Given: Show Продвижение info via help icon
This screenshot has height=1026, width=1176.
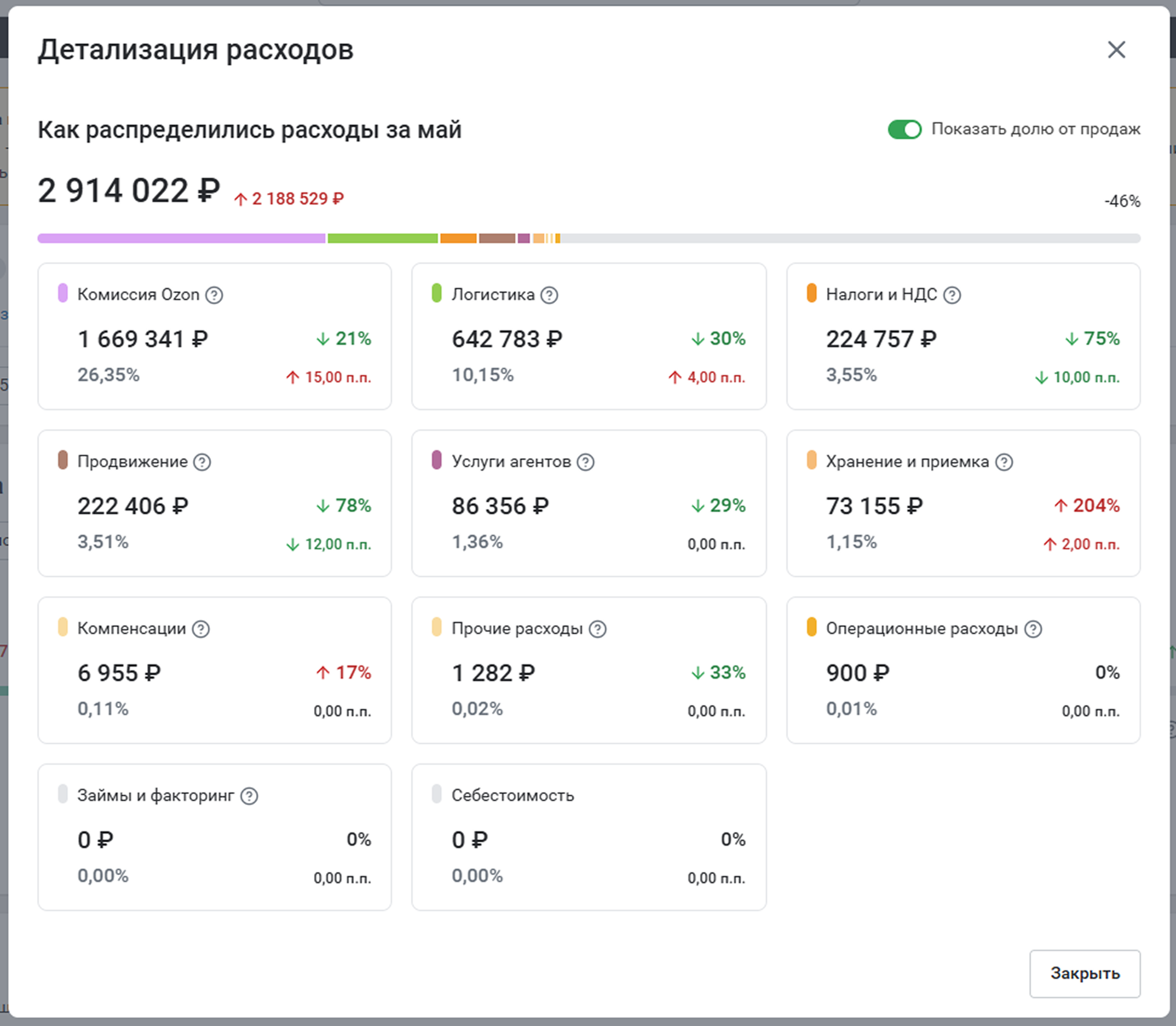Looking at the screenshot, I should 202,462.
